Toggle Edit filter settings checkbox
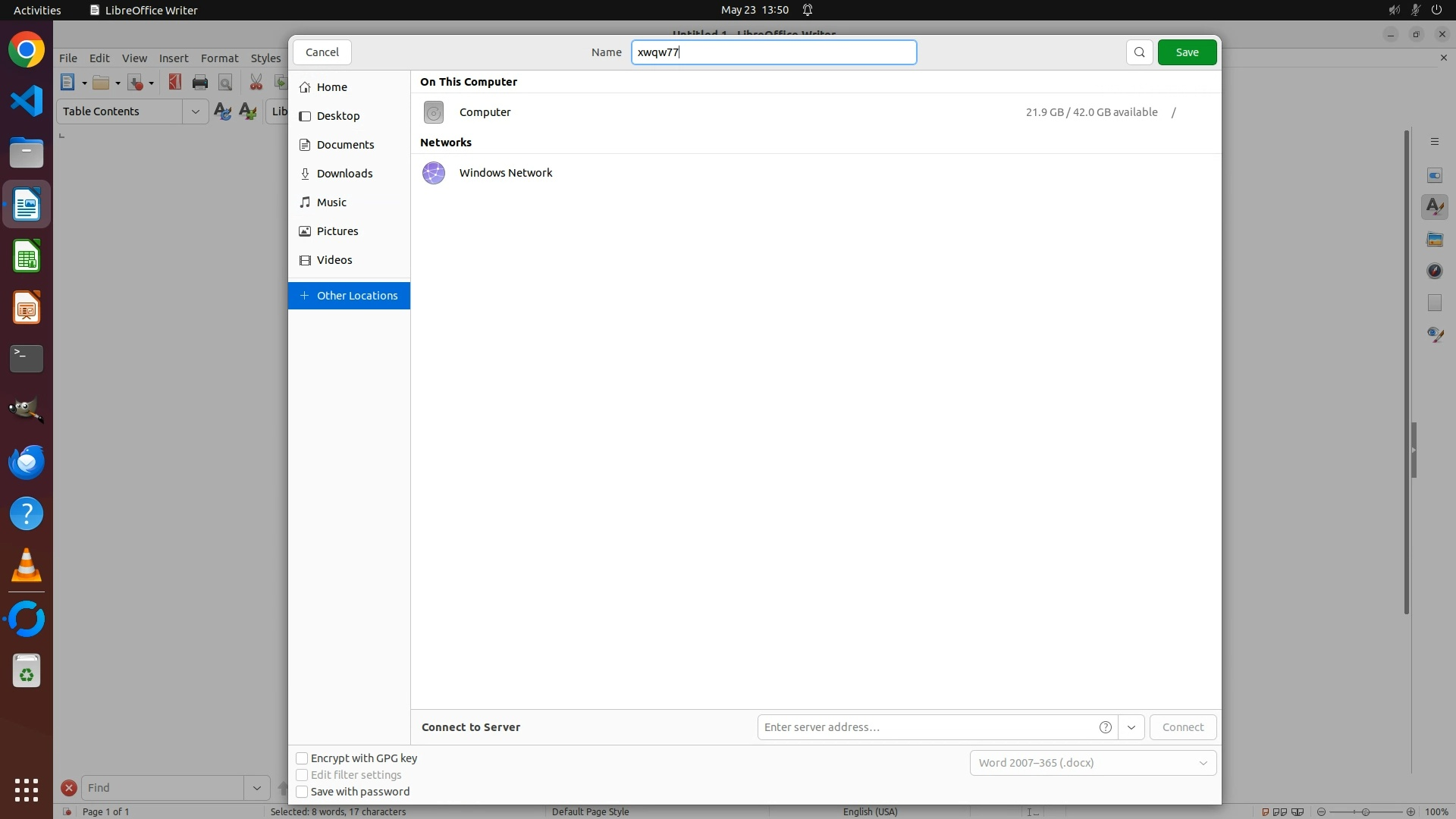Image resolution: width=1456 pixels, height=819 pixels. click(302, 775)
